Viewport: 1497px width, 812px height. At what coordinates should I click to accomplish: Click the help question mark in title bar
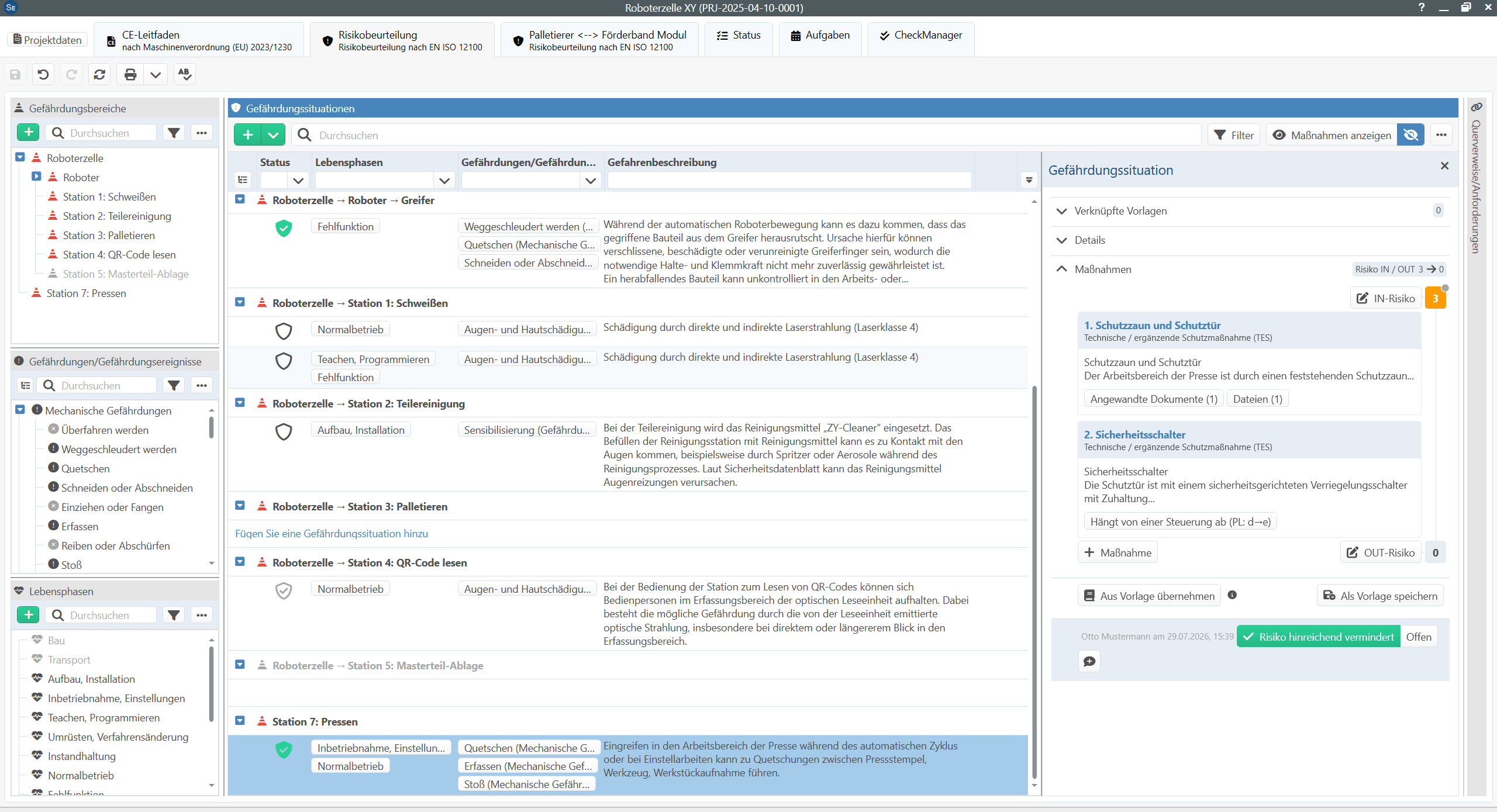(1421, 8)
